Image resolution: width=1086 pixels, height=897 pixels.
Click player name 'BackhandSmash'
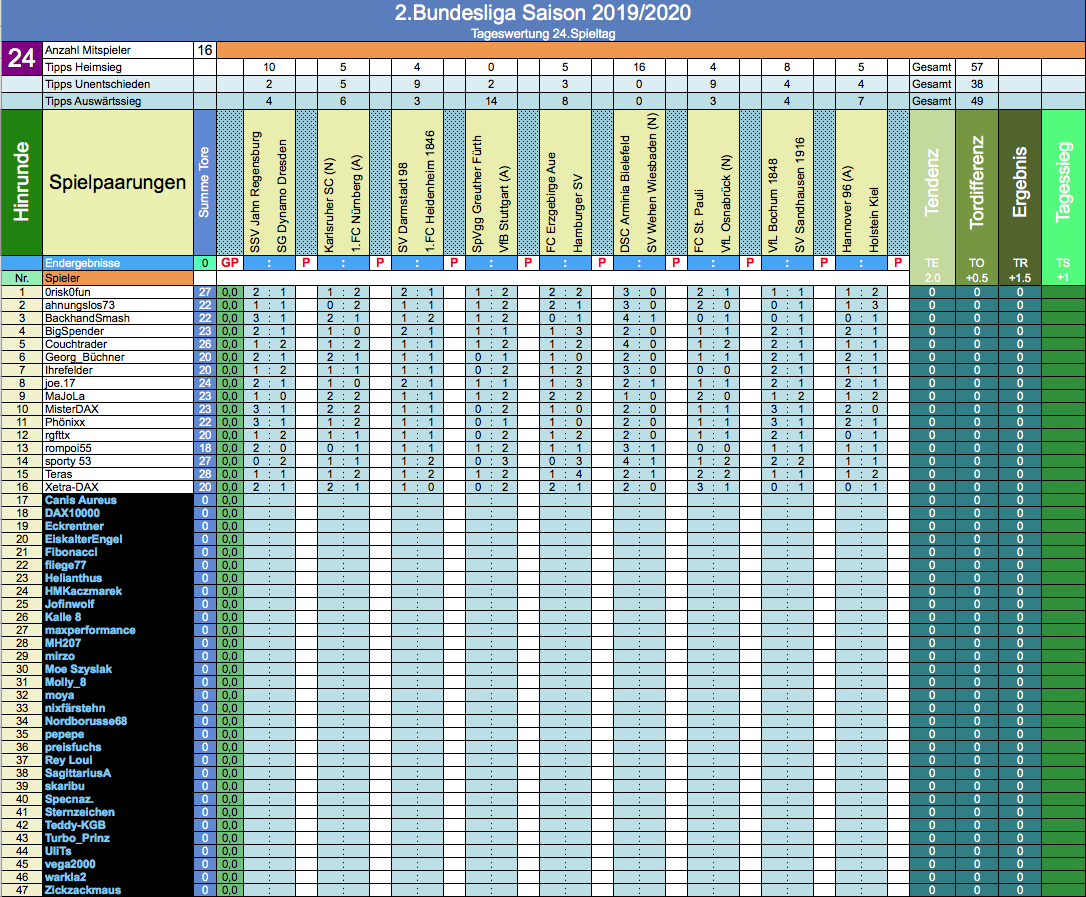pos(87,319)
